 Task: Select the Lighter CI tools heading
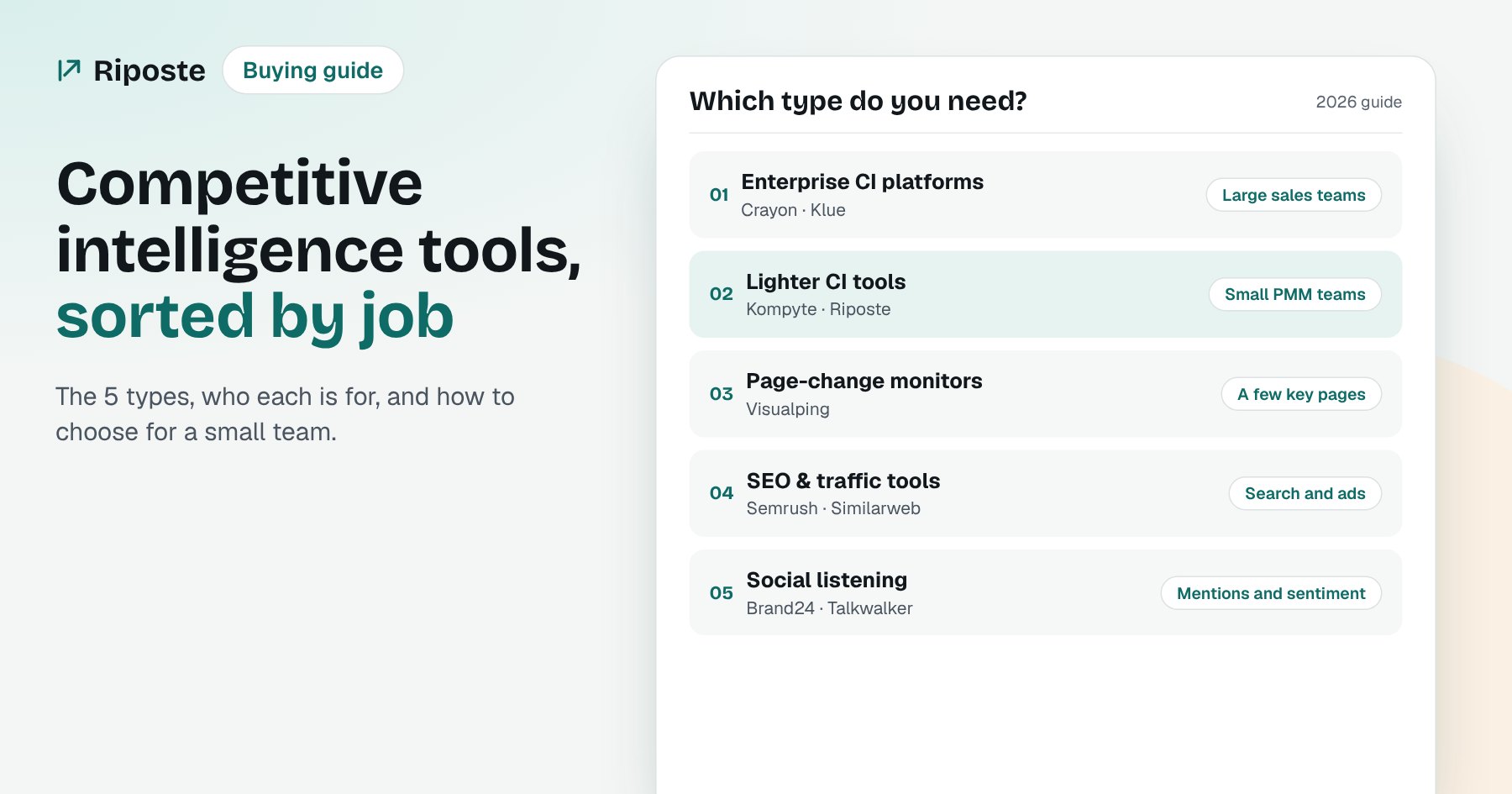(826, 281)
